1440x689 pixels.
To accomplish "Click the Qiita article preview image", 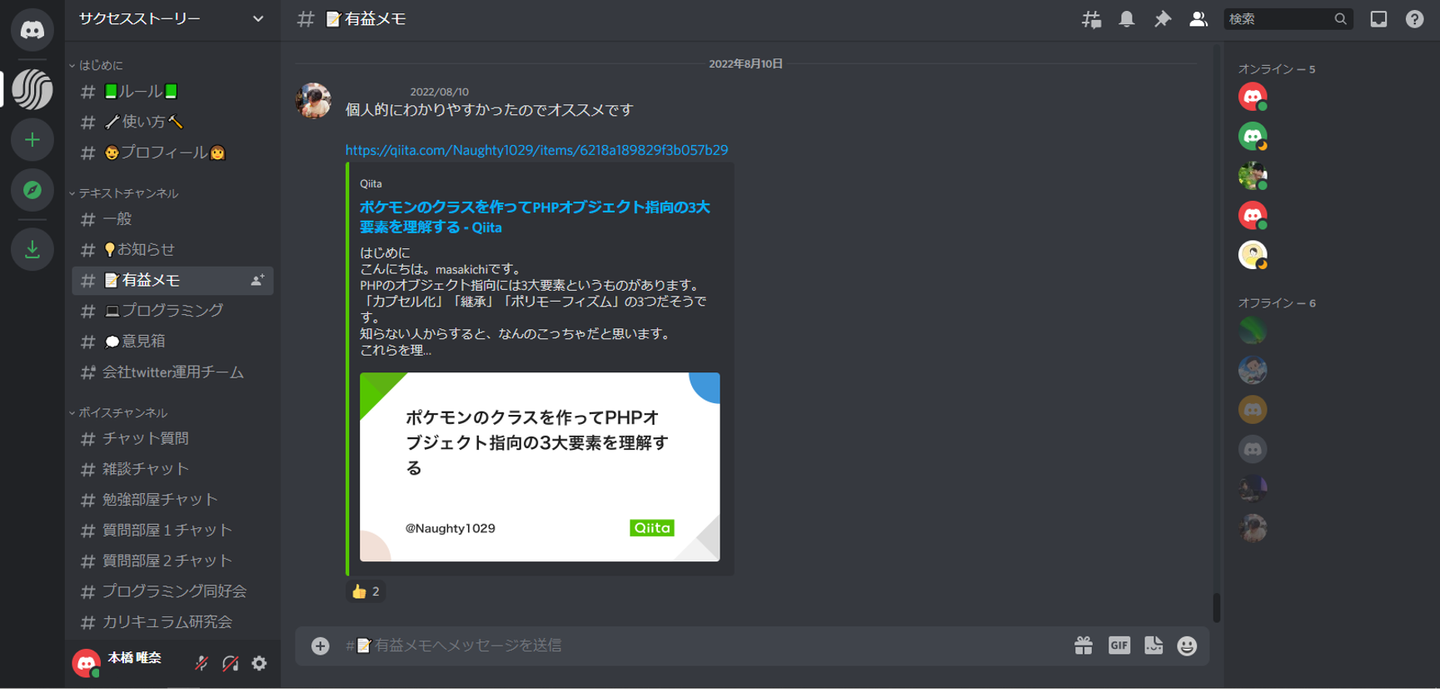I will (x=540, y=467).
